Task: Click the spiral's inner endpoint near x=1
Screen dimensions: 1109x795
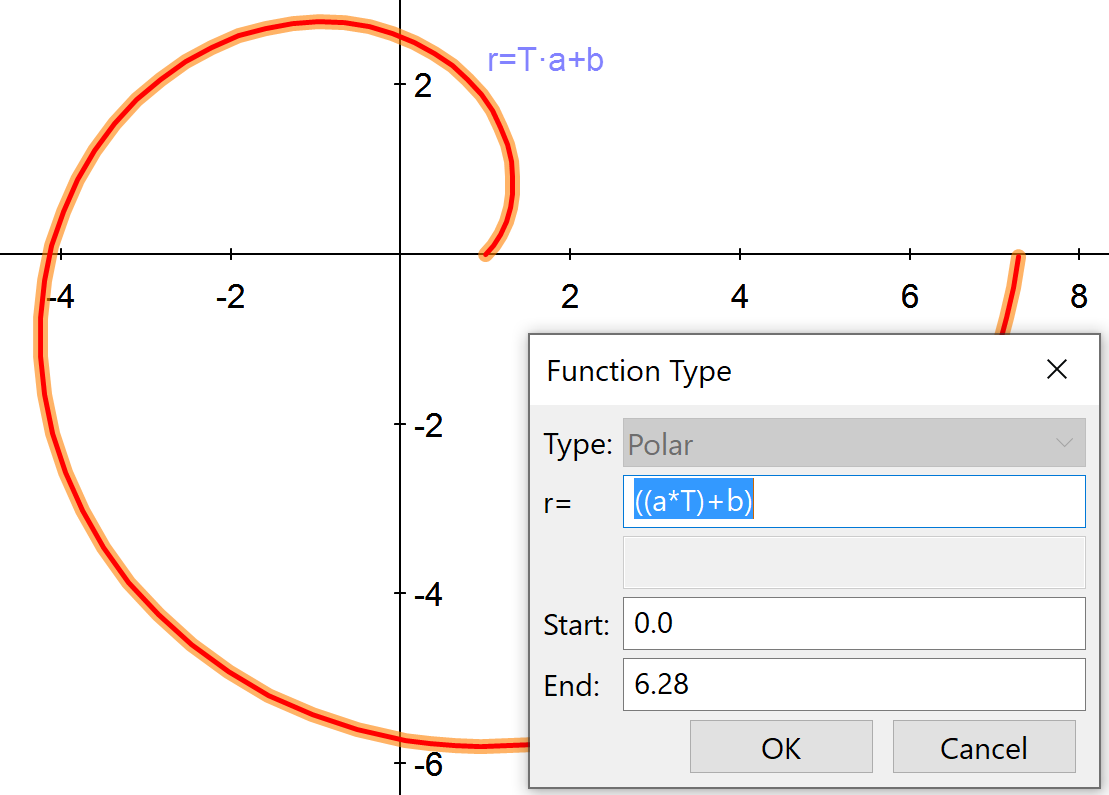Action: [x=485, y=254]
